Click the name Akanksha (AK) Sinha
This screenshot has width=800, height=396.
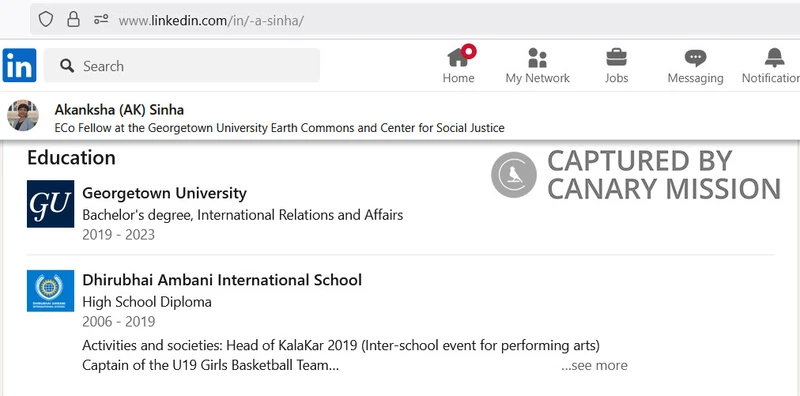[119, 110]
